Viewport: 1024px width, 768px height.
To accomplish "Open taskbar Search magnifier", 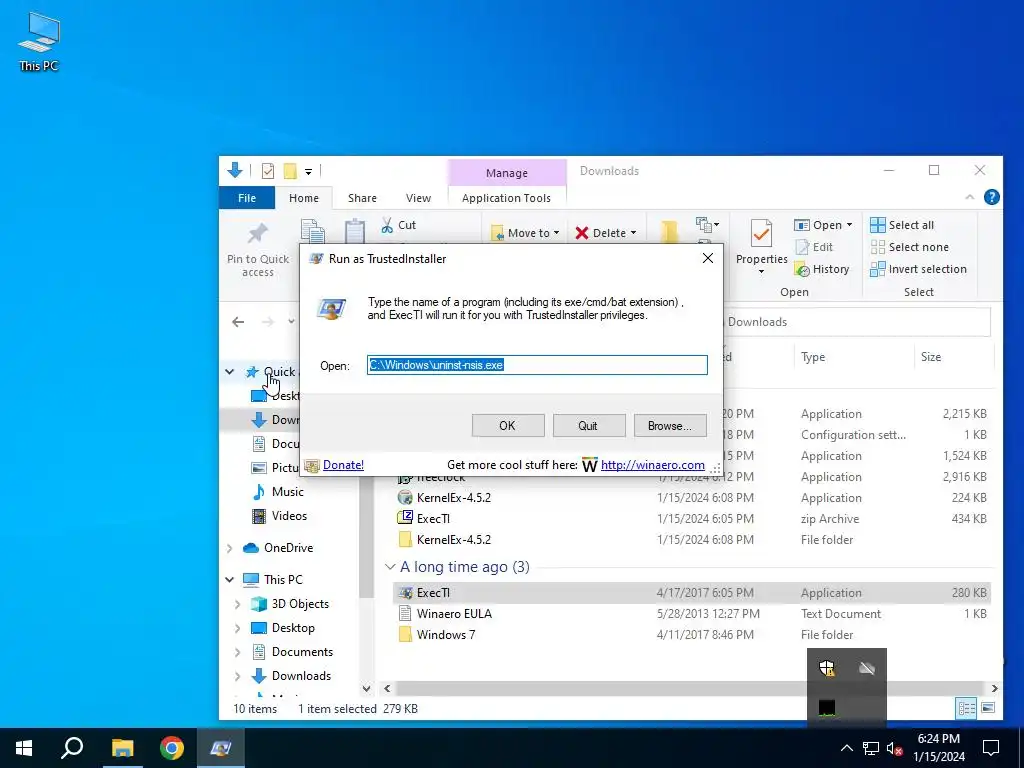I will pos(72,748).
